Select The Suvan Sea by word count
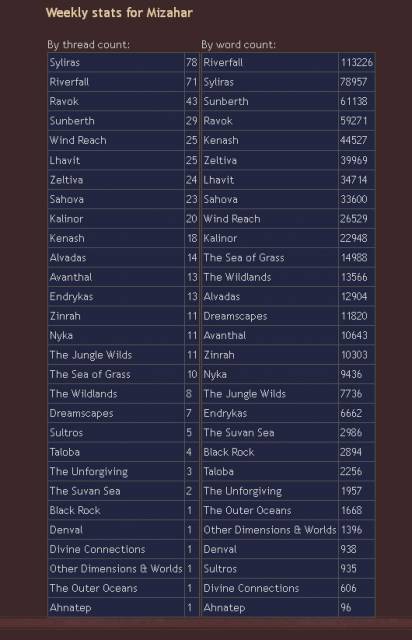412x640 pixels. pos(239,433)
